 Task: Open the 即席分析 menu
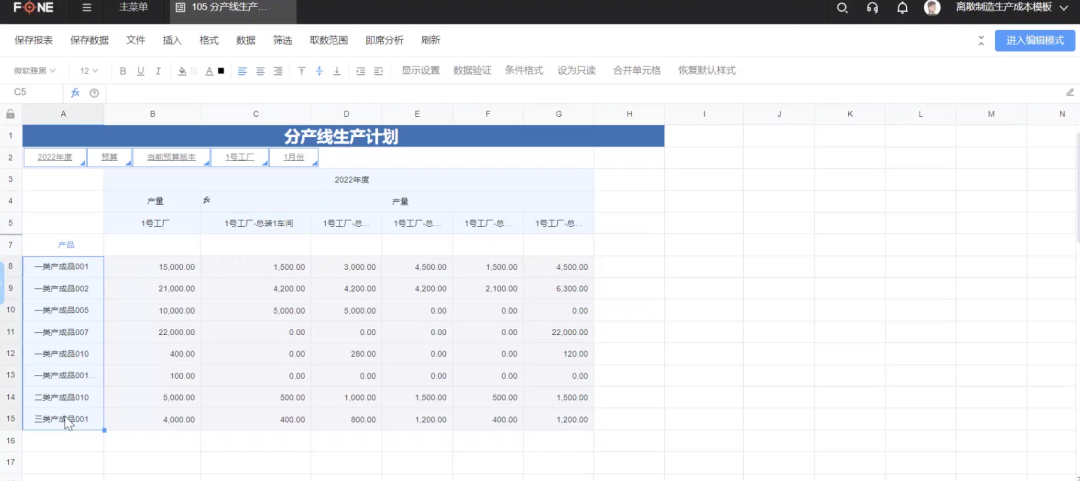click(x=384, y=41)
